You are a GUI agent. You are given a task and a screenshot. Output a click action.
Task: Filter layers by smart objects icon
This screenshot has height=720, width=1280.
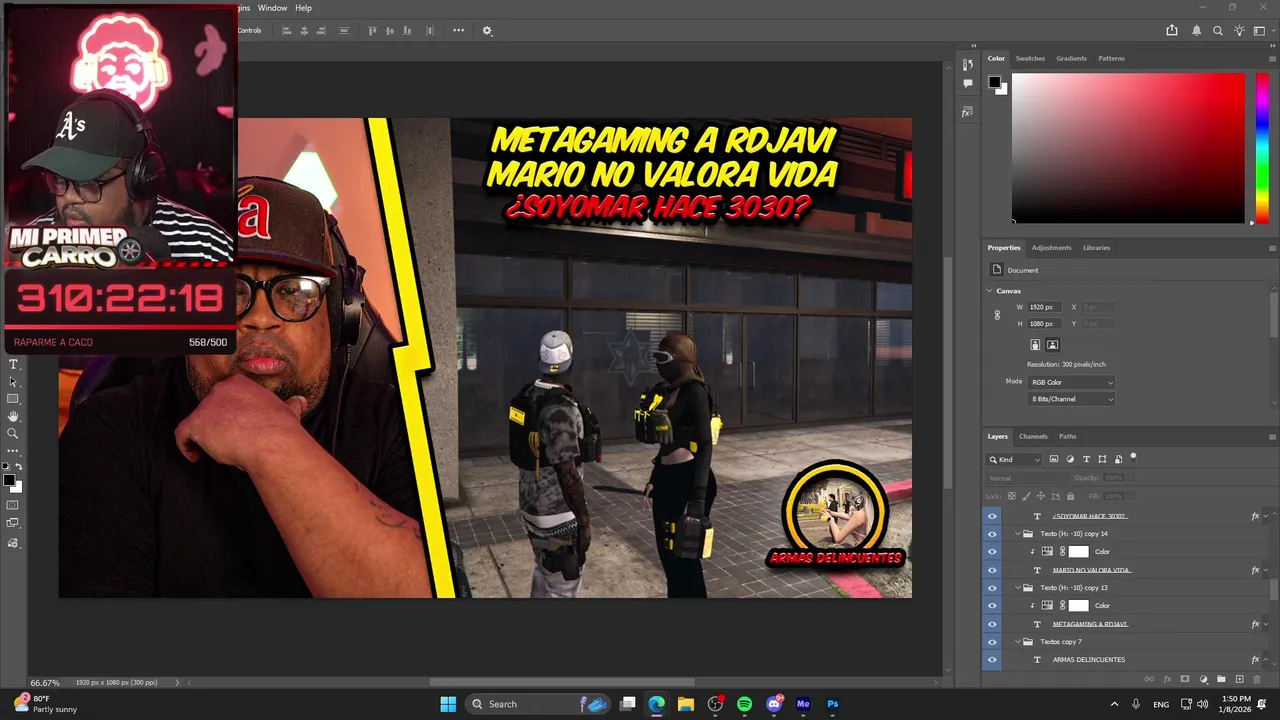pyautogui.click(x=1118, y=459)
